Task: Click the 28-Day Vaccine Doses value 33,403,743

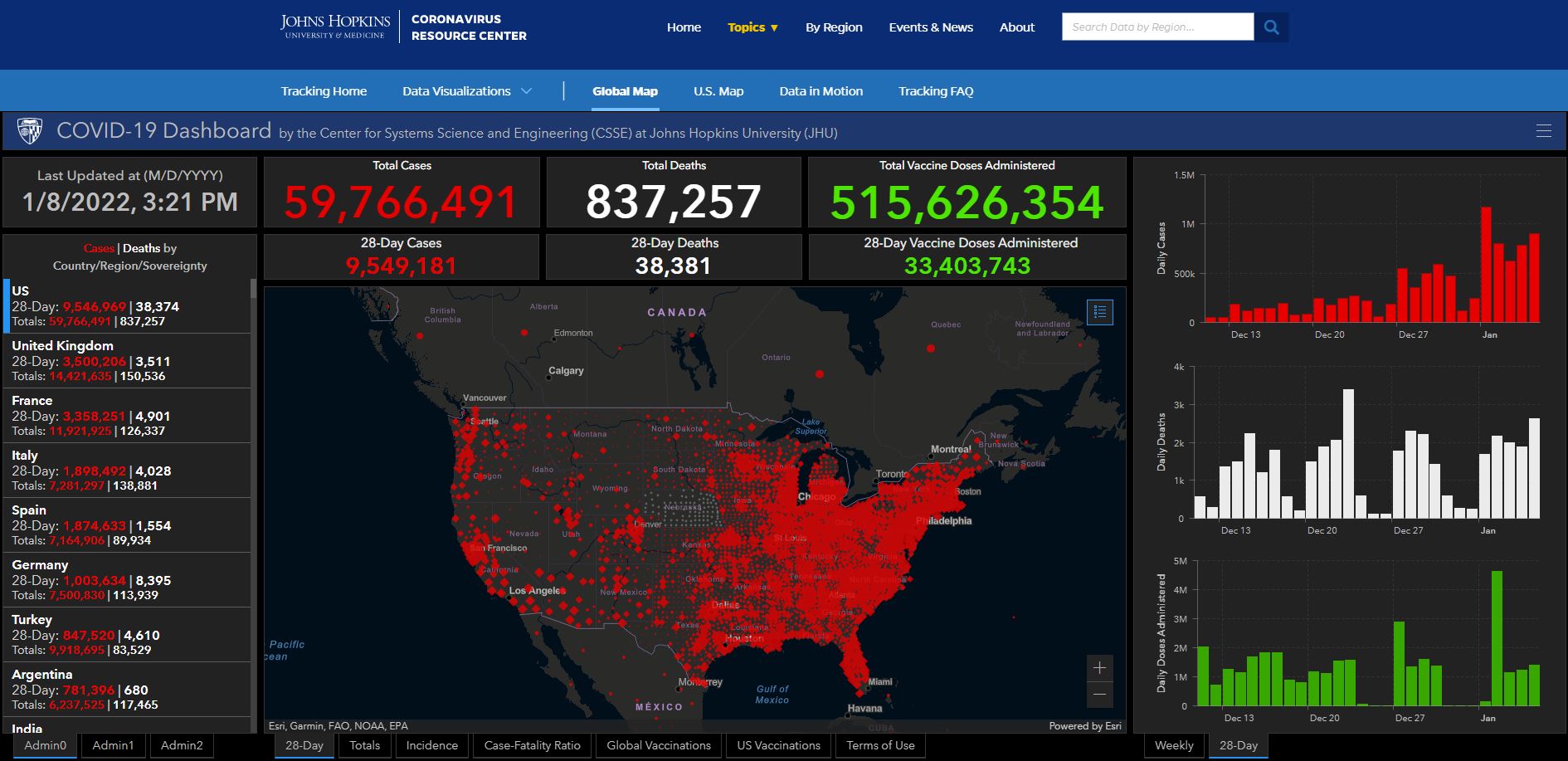Action: (x=967, y=266)
